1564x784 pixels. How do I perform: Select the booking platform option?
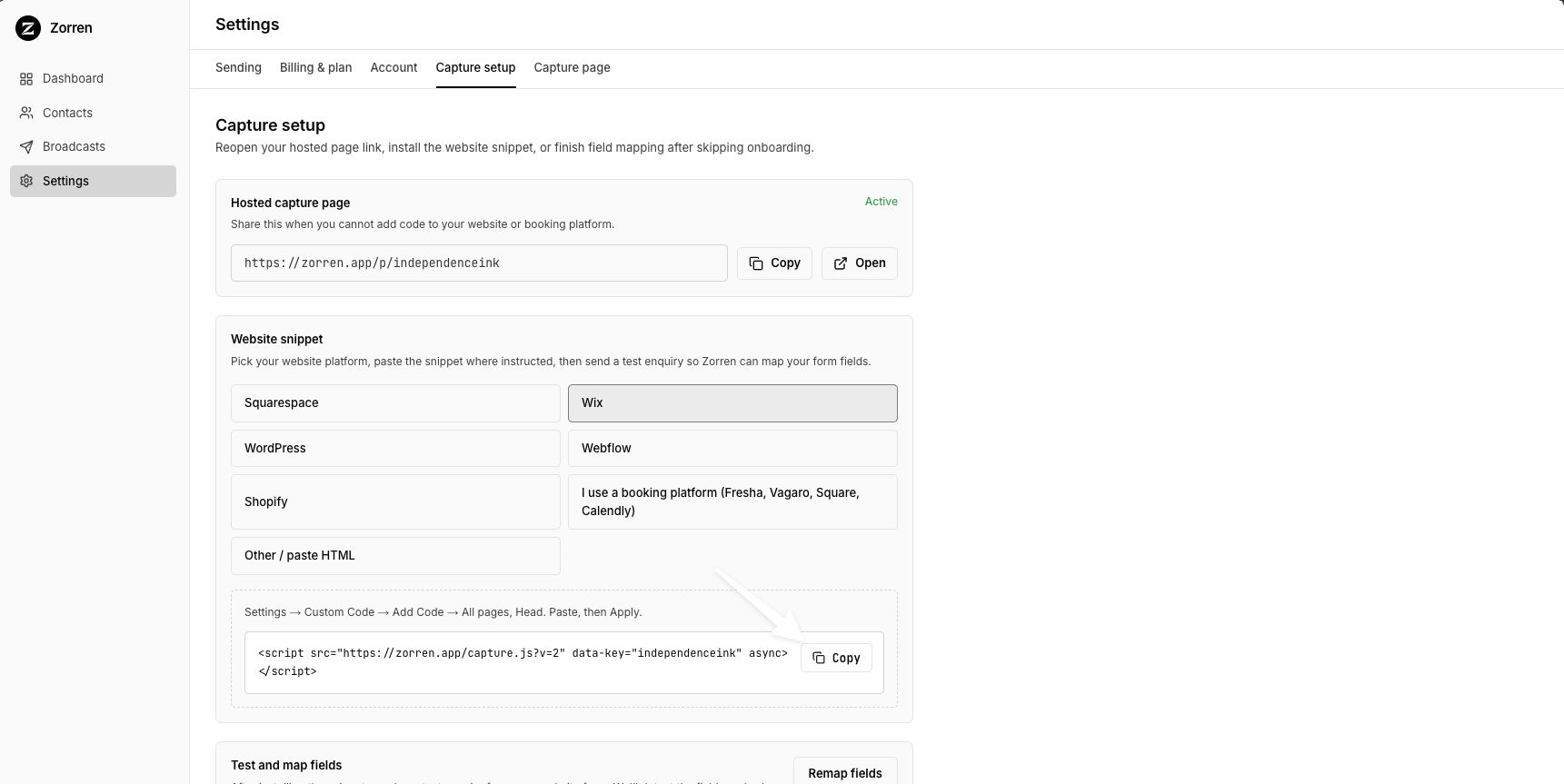732,502
